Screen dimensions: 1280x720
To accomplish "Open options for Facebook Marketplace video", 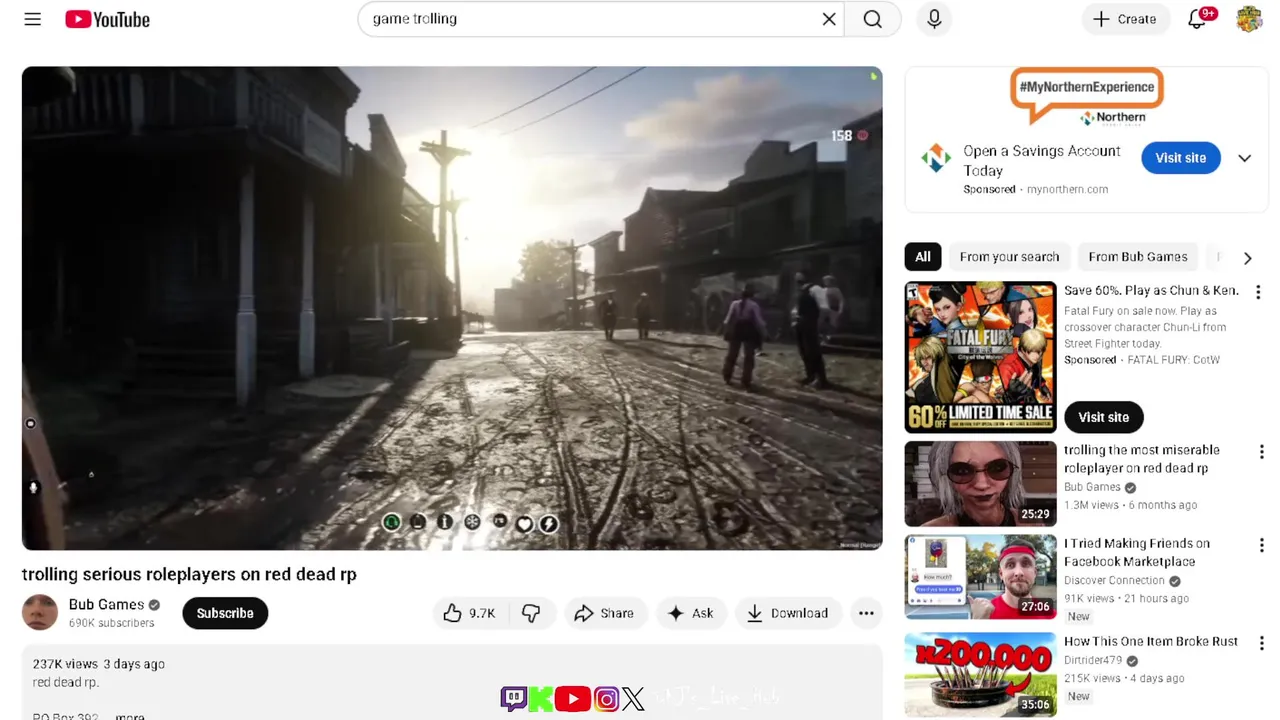I will click(x=1261, y=546).
